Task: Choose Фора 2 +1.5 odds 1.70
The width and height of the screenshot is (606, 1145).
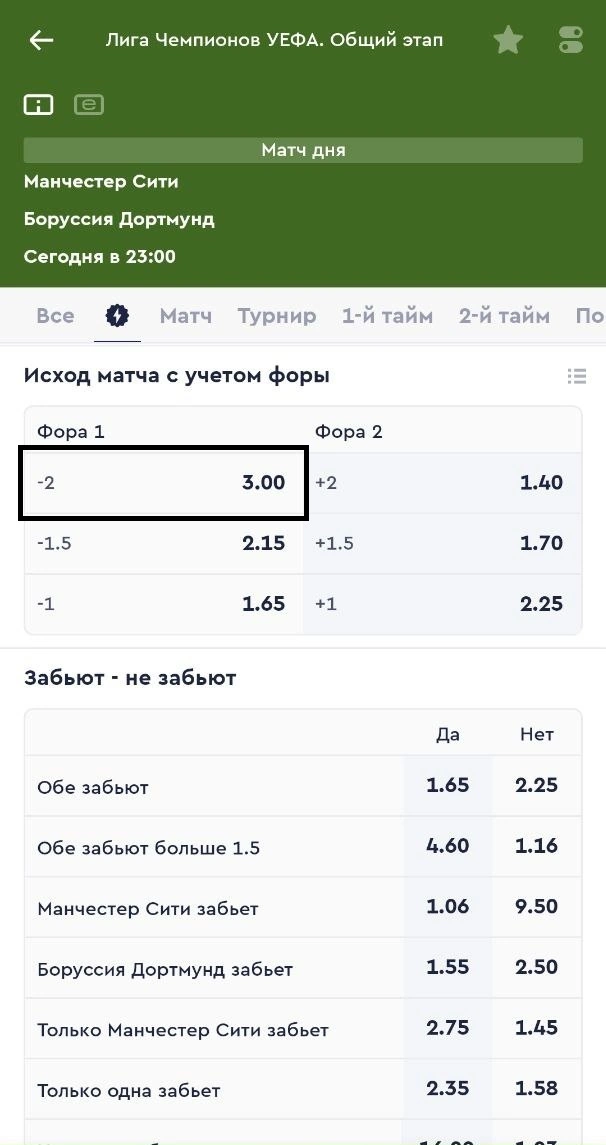Action: (x=441, y=543)
